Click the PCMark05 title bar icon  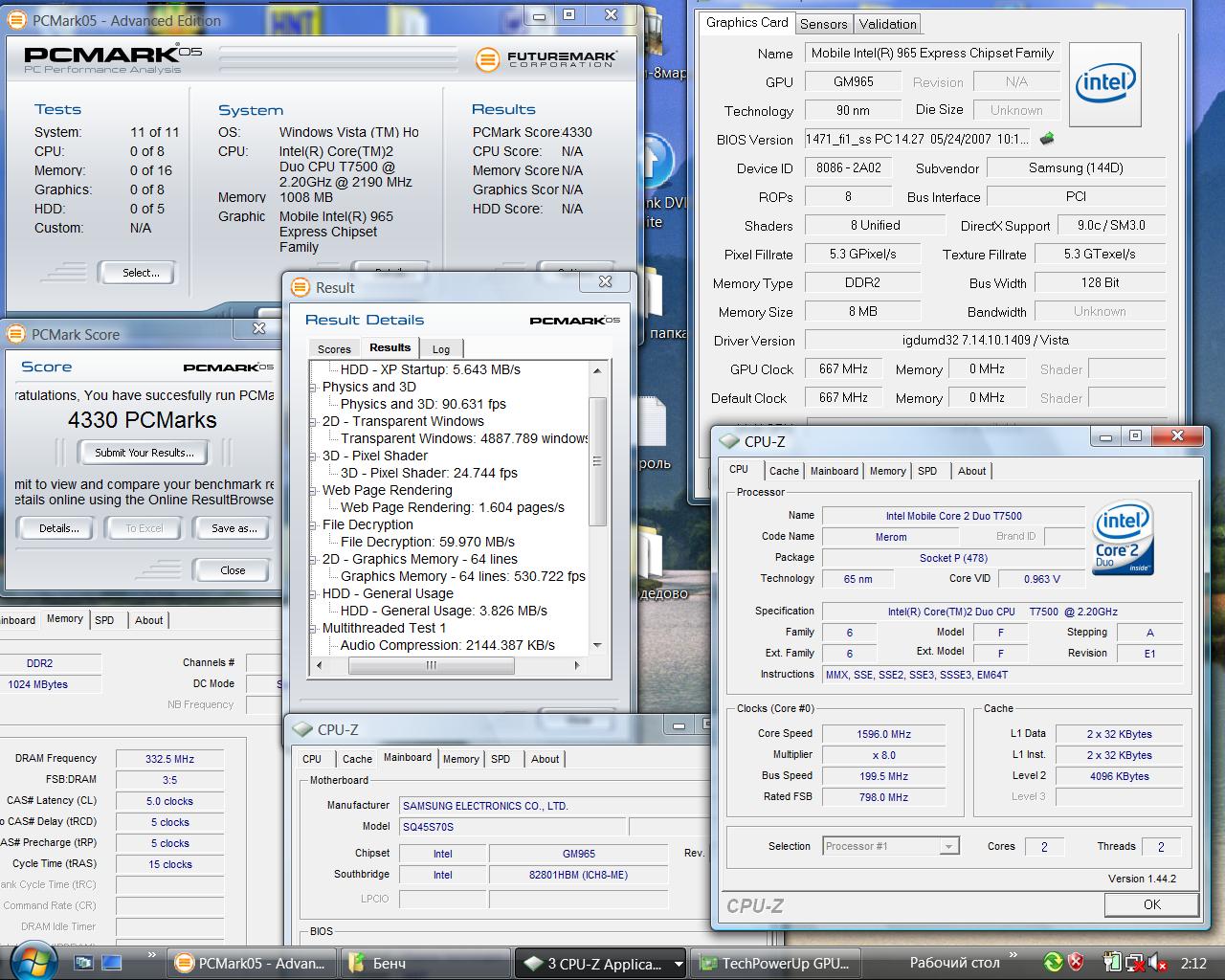18,20
